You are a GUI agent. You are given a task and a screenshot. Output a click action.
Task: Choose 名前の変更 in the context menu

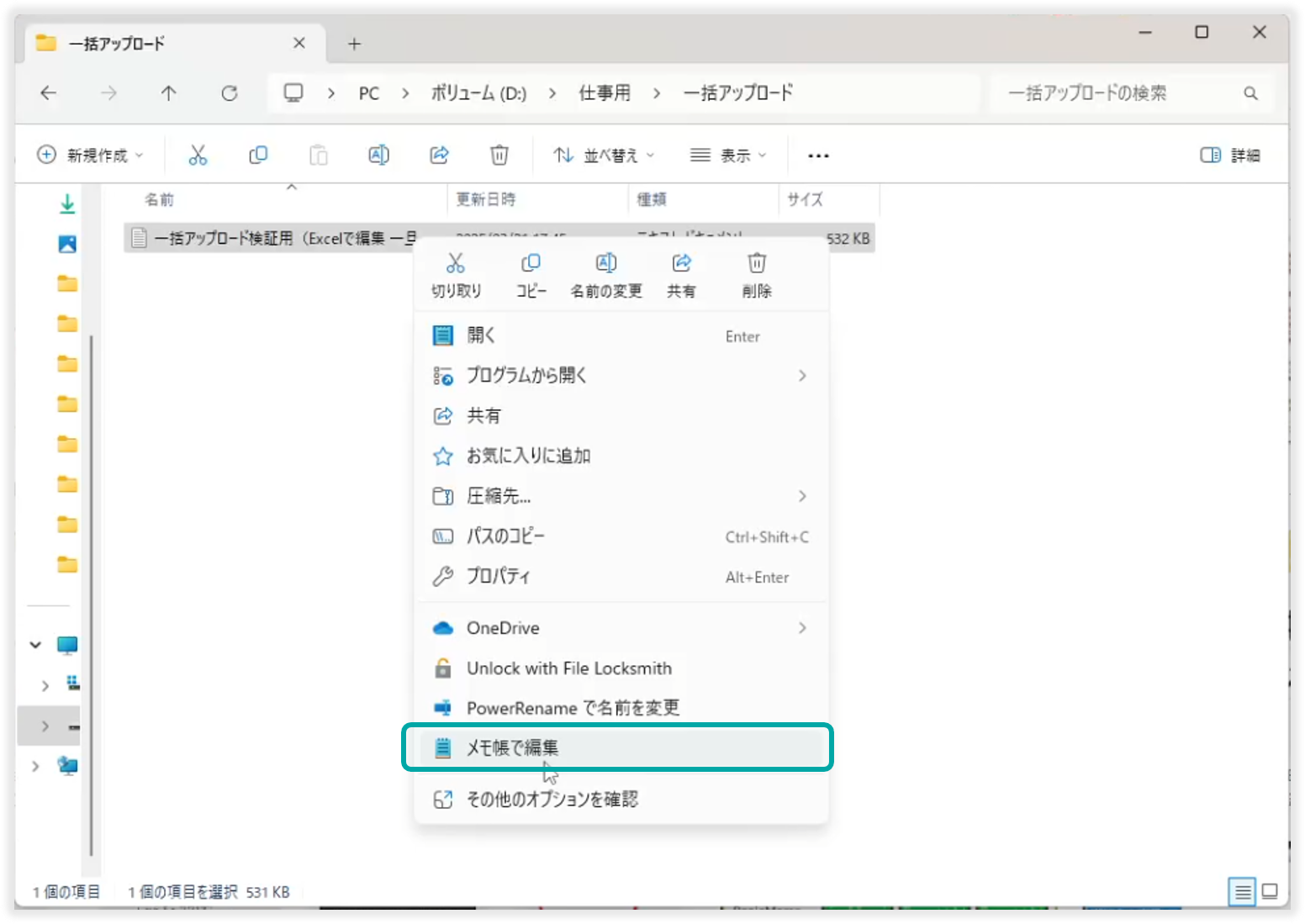point(606,276)
